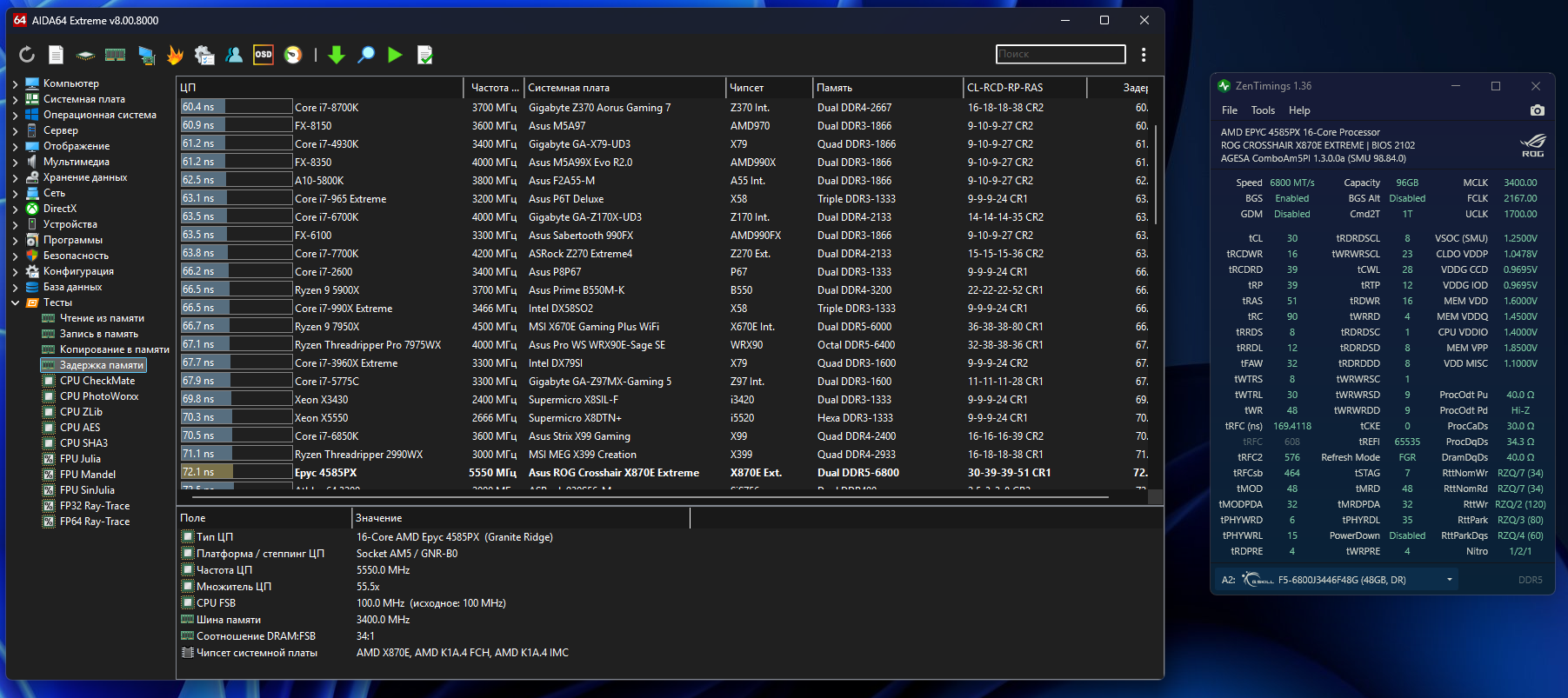Sort by the ЦП column header
Screen dimensions: 1568x698
pyautogui.click(x=320, y=88)
